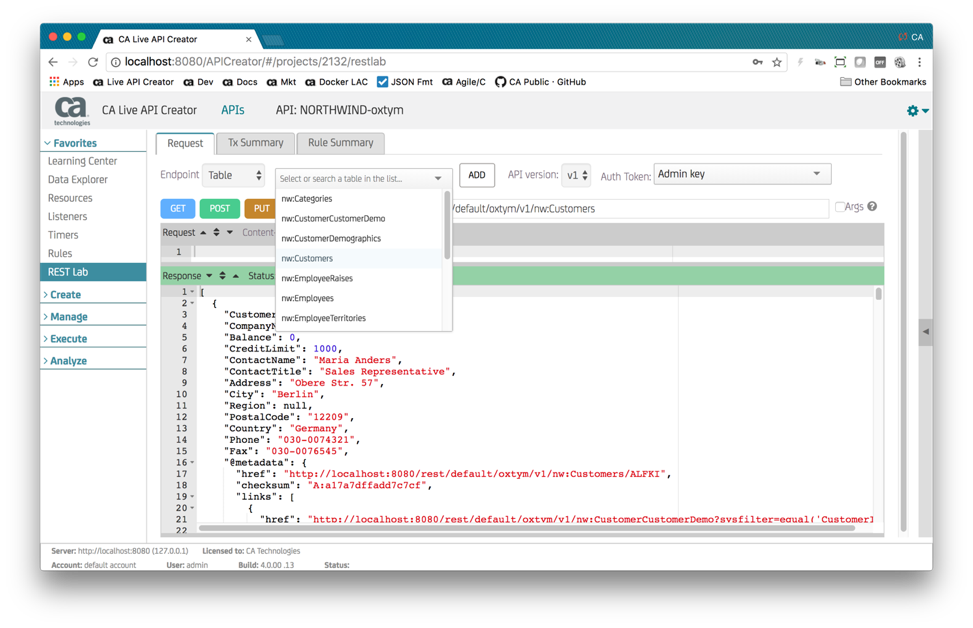Open Data Explorer in sidebar
Image resolution: width=973 pixels, height=628 pixels.
click(78, 180)
